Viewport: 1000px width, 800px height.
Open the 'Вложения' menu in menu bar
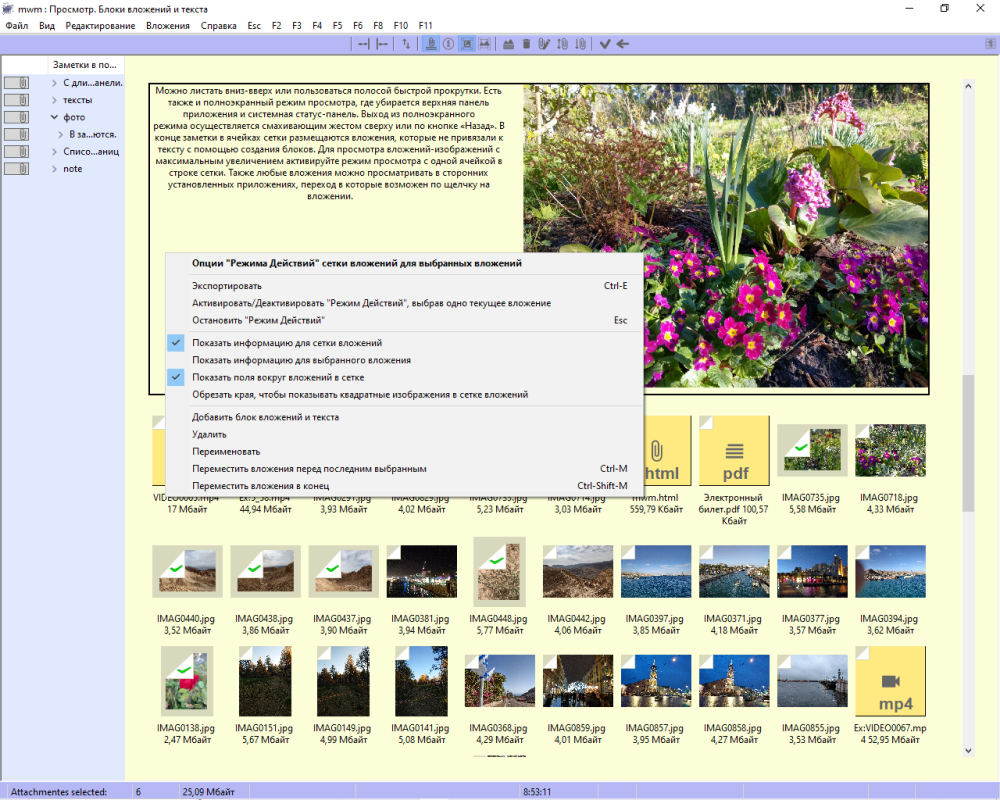tap(167, 25)
